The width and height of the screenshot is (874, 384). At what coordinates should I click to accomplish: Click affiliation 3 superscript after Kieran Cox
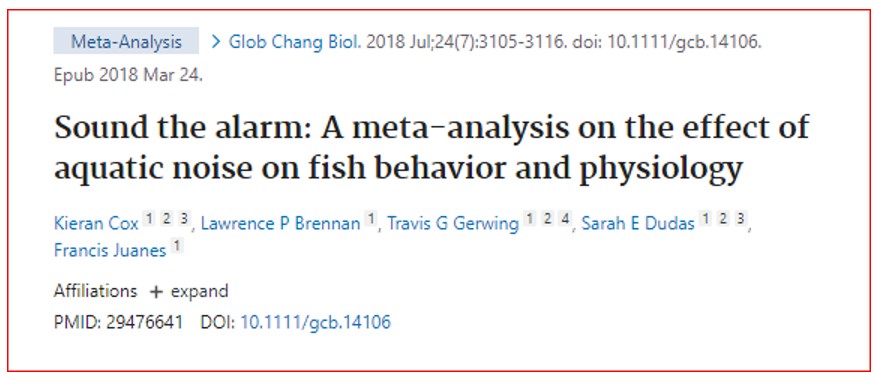click(x=183, y=218)
